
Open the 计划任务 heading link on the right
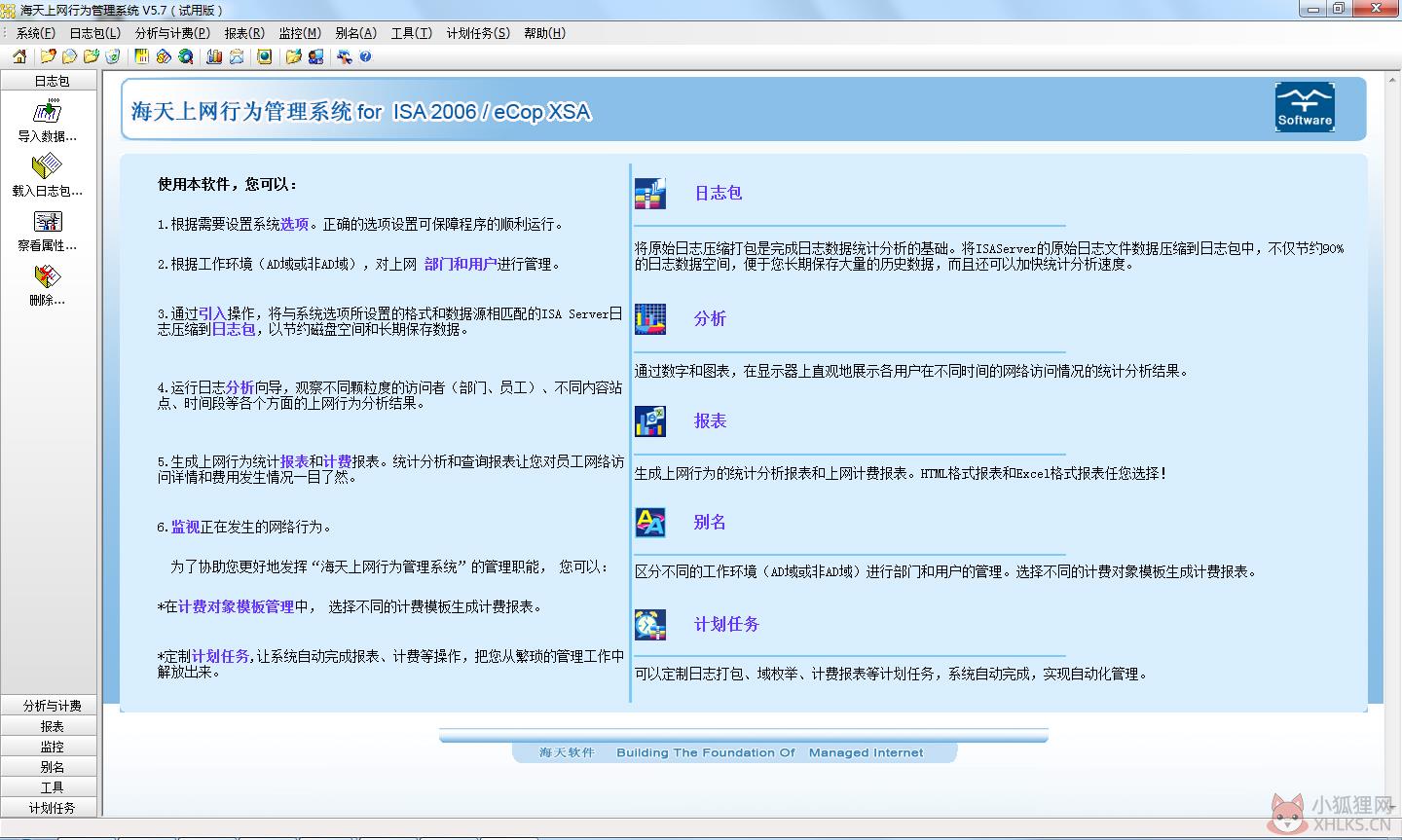point(726,625)
